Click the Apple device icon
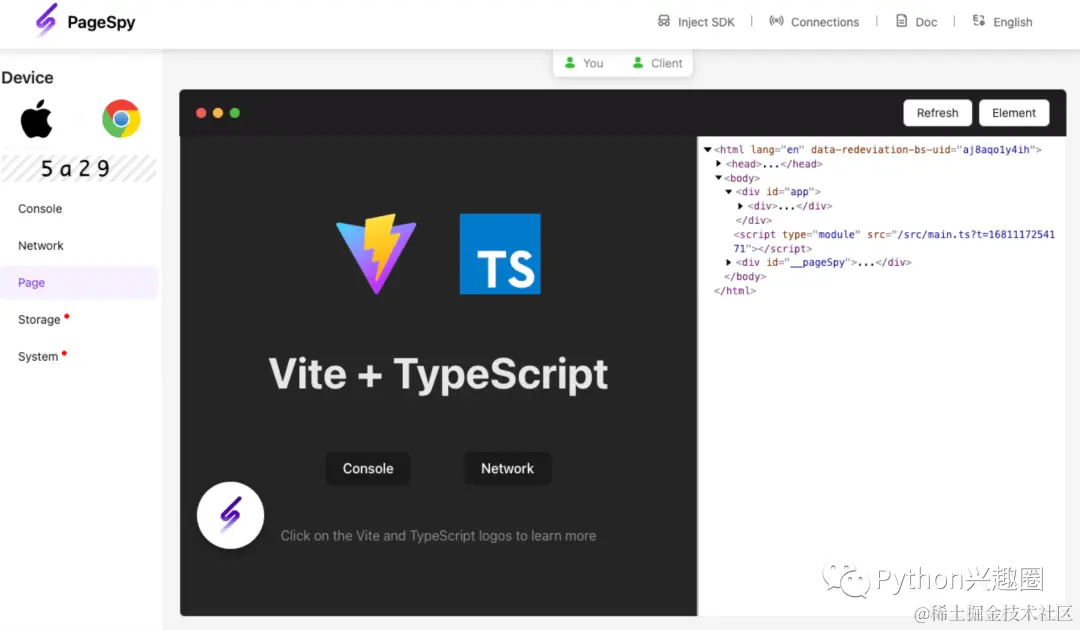Viewport: 1080px width, 630px height. (37, 118)
